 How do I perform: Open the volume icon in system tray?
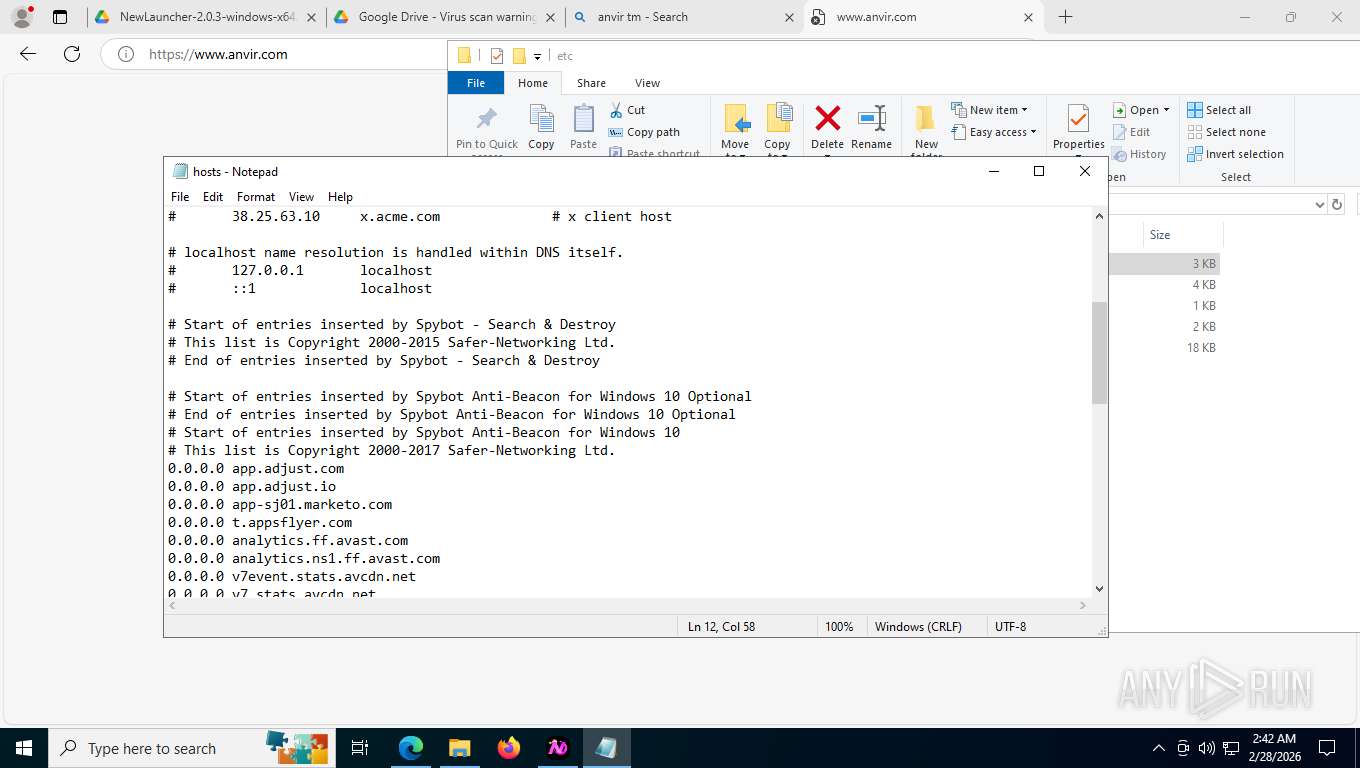[x=1207, y=748]
